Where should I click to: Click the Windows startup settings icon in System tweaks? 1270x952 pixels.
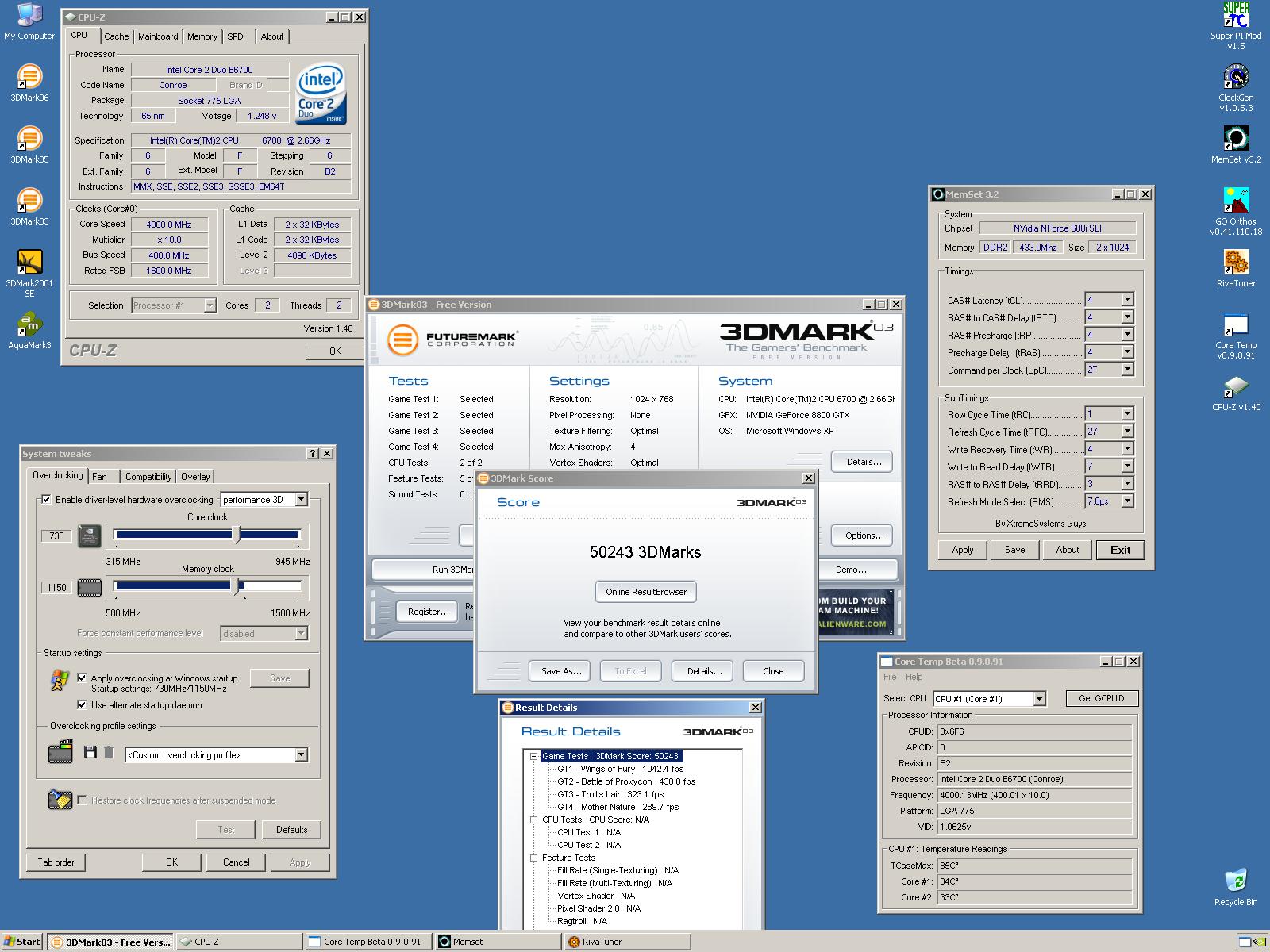pyautogui.click(x=60, y=680)
